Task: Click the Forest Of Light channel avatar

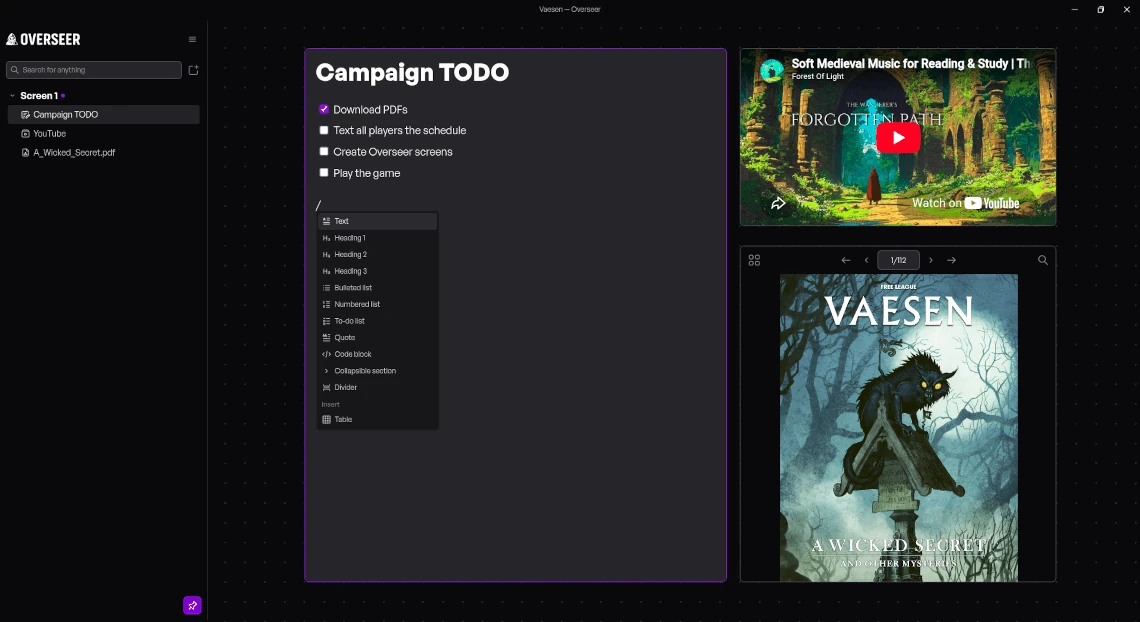Action: click(771, 70)
